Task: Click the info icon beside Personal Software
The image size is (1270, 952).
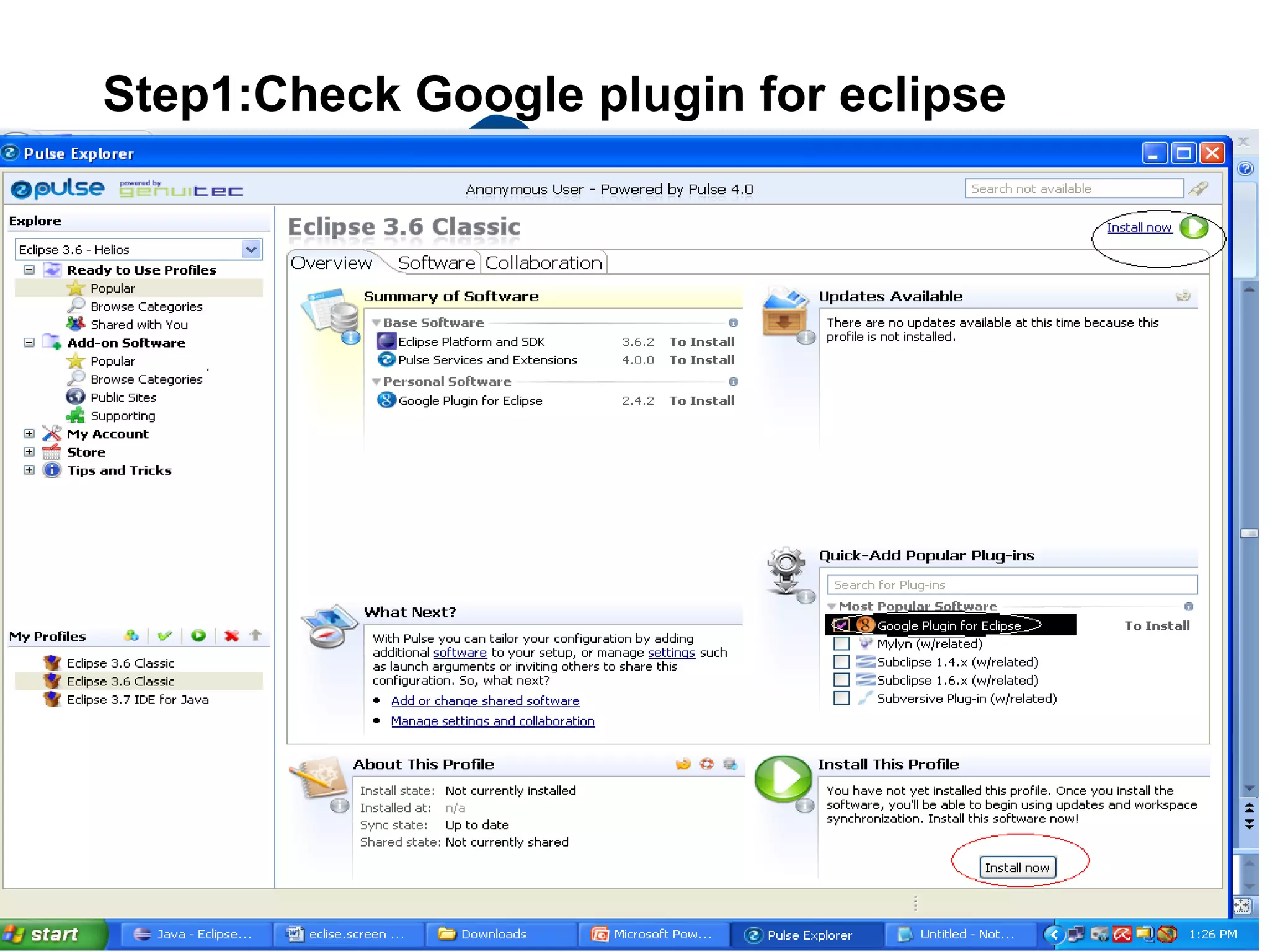Action: tap(734, 381)
